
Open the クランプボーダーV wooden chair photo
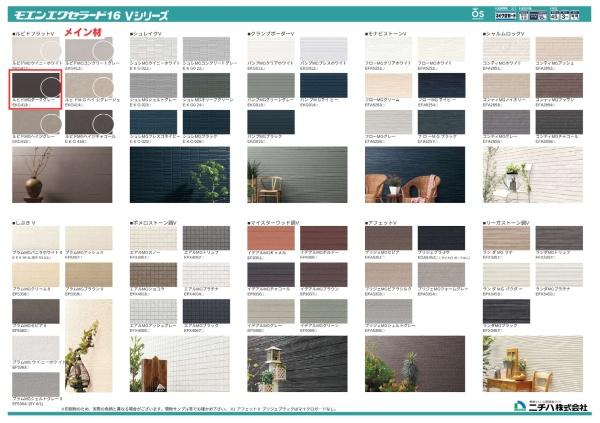pyautogui.click(x=297, y=175)
